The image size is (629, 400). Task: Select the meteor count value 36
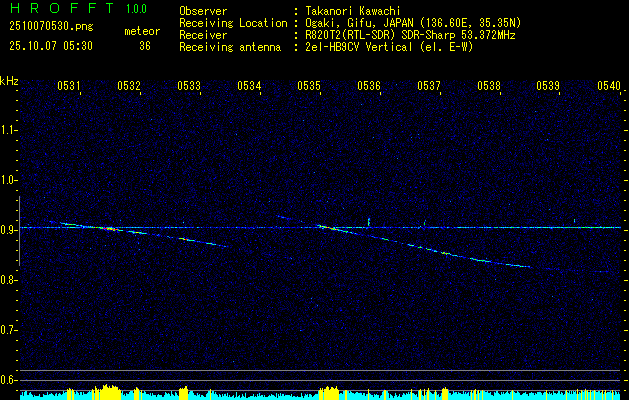coord(145,46)
